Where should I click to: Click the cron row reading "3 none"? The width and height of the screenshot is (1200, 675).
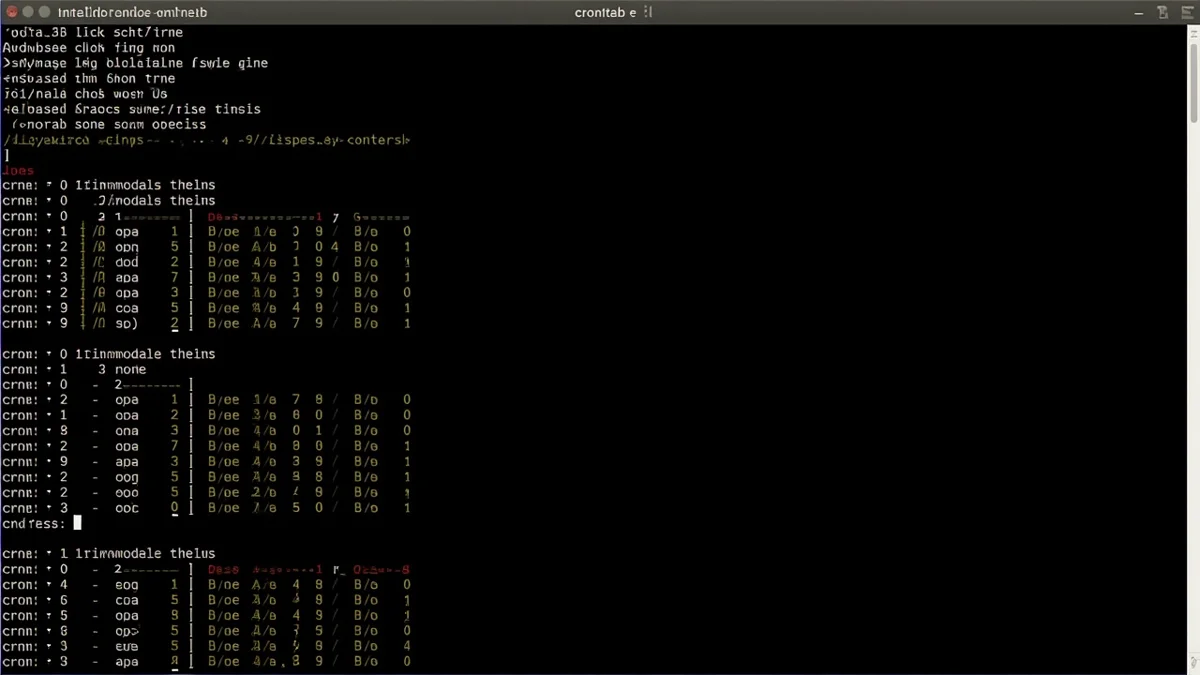tap(74, 369)
